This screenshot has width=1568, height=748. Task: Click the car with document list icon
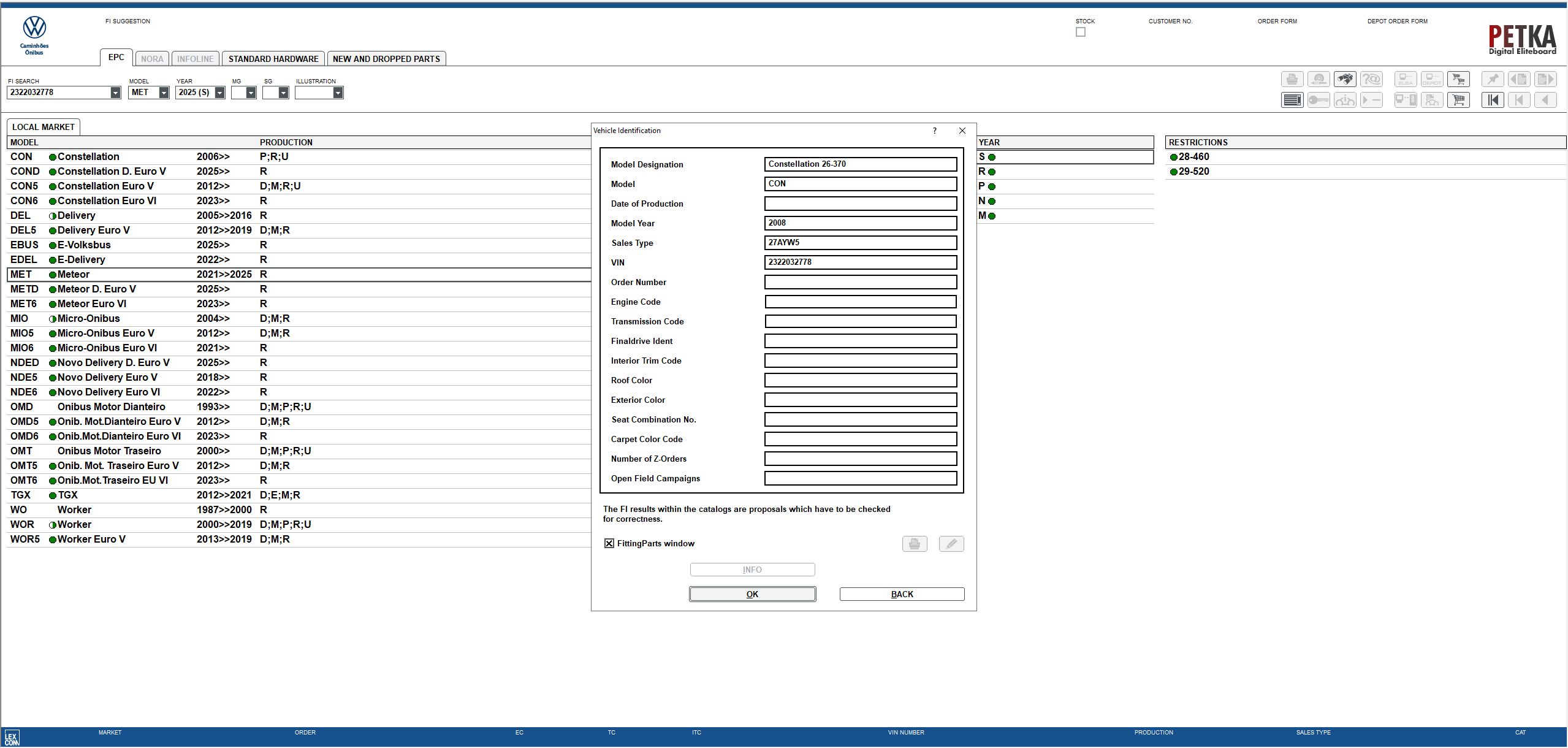pos(1432,100)
